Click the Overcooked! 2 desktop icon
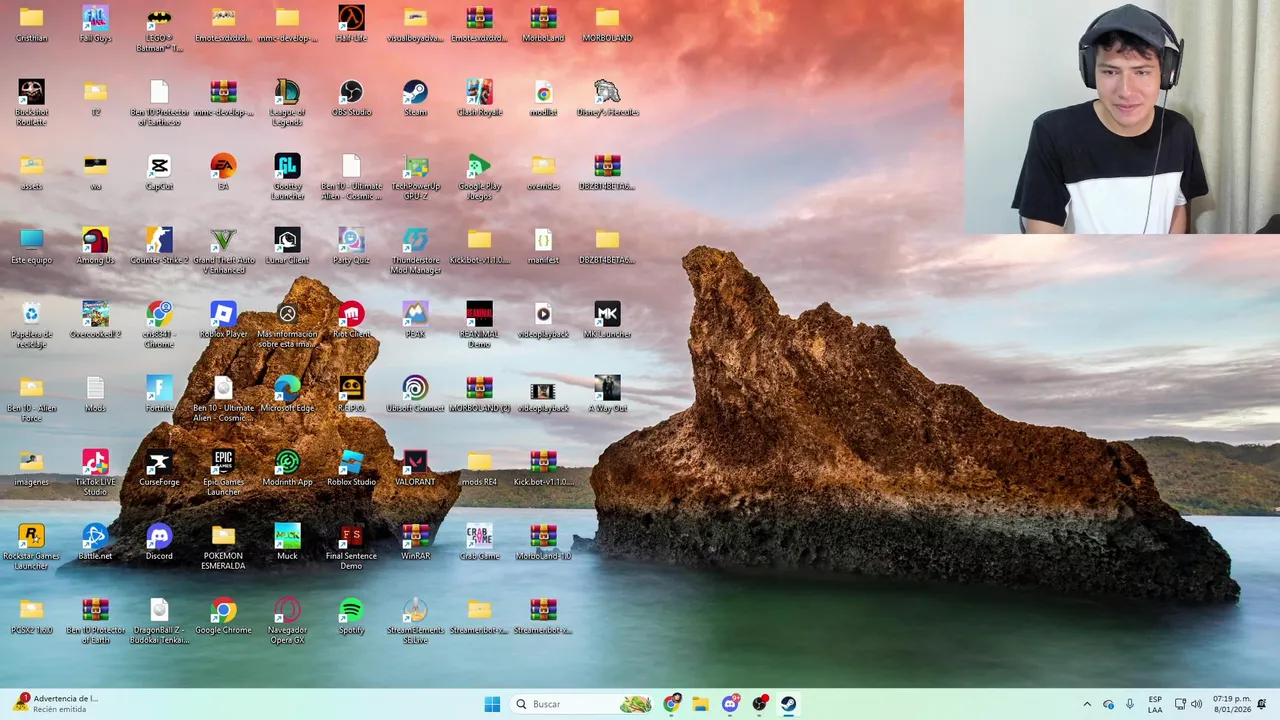This screenshot has width=1280, height=720. (95, 321)
